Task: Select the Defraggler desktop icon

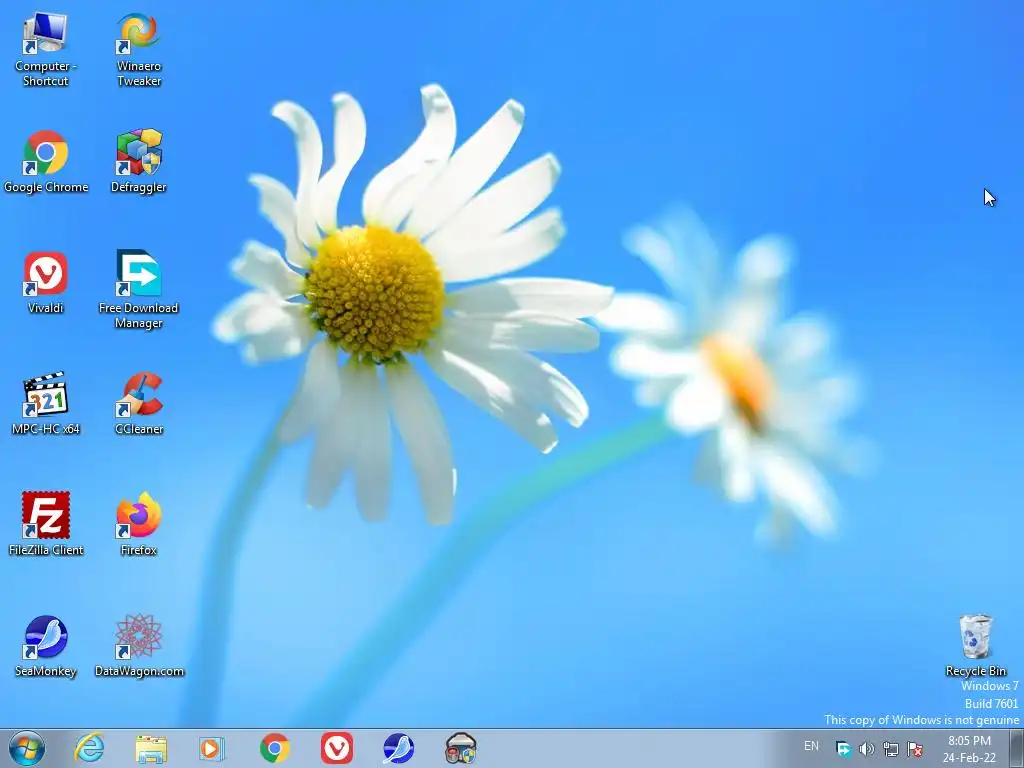Action: pos(138,161)
